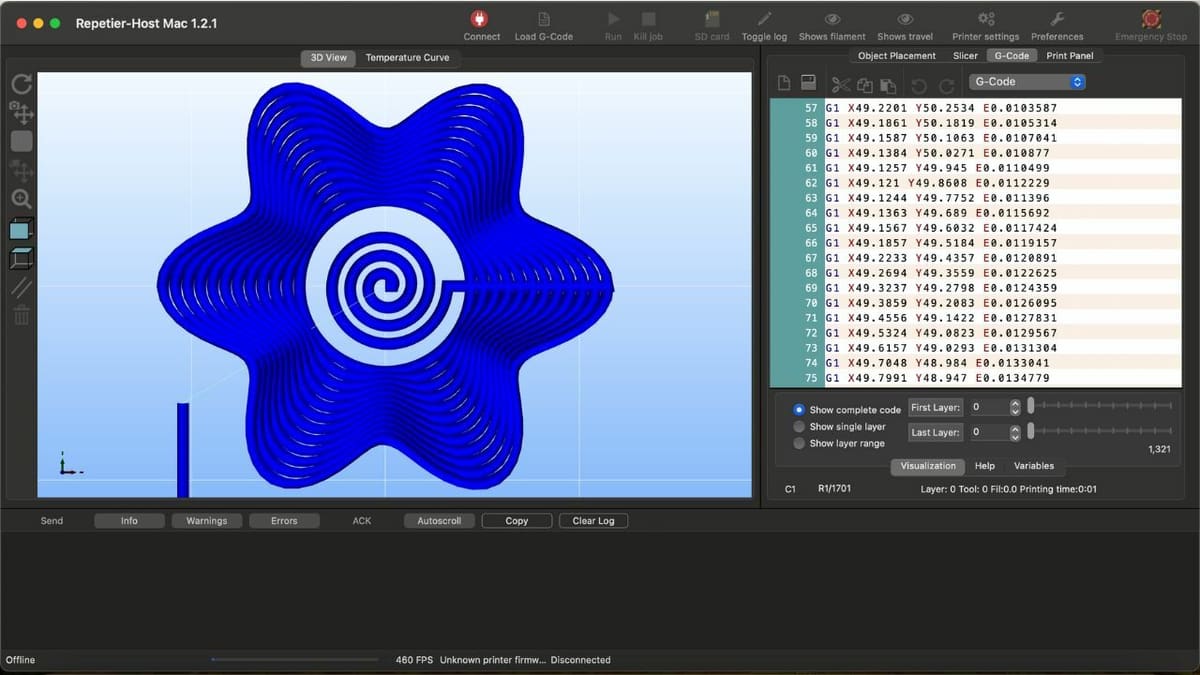Click the Toggle log pencil icon
Image resolution: width=1200 pixels, height=675 pixels.
point(764,19)
